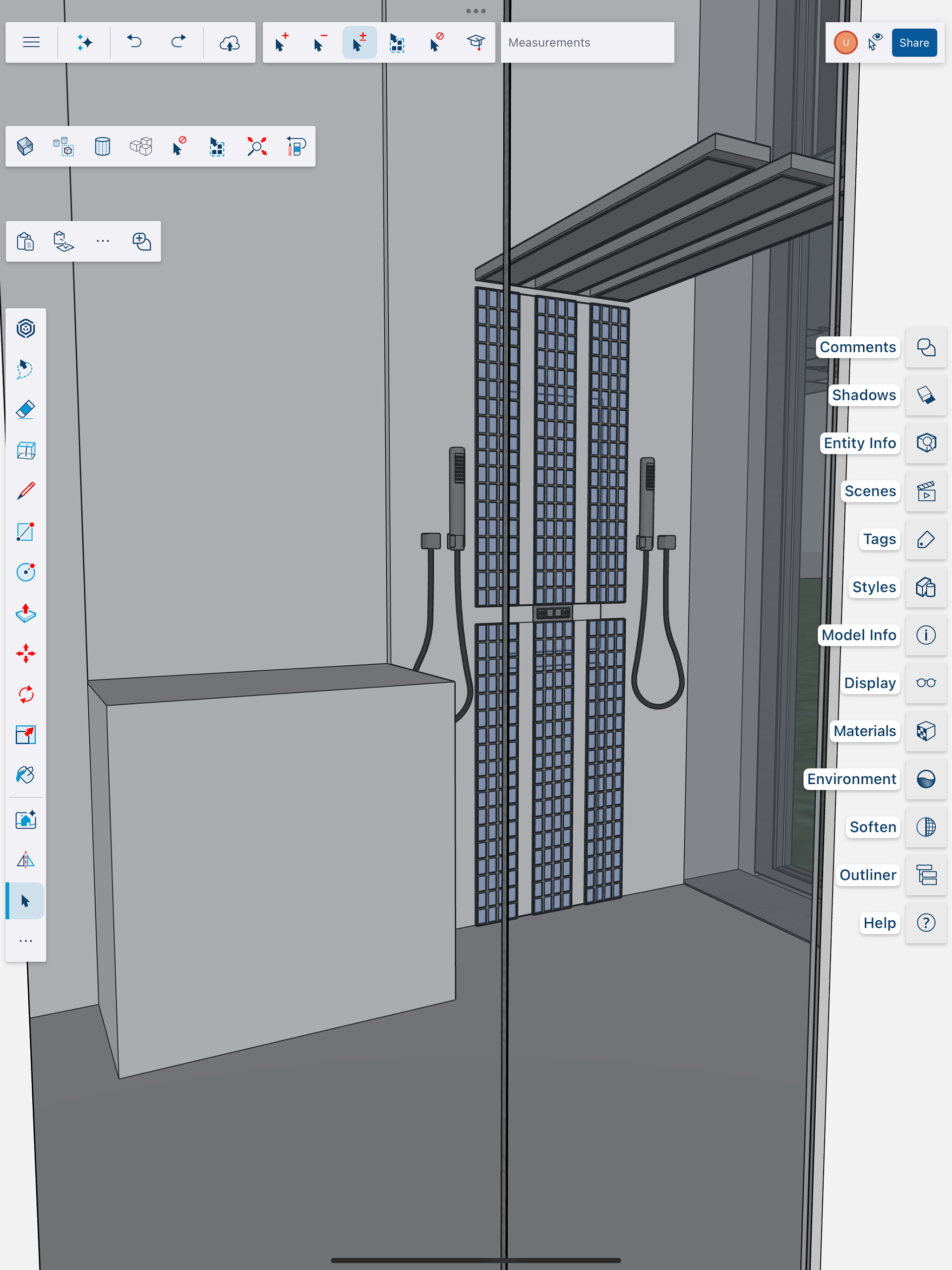This screenshot has height=1270, width=952.
Task: Select the Eraser tool
Action: [26, 409]
